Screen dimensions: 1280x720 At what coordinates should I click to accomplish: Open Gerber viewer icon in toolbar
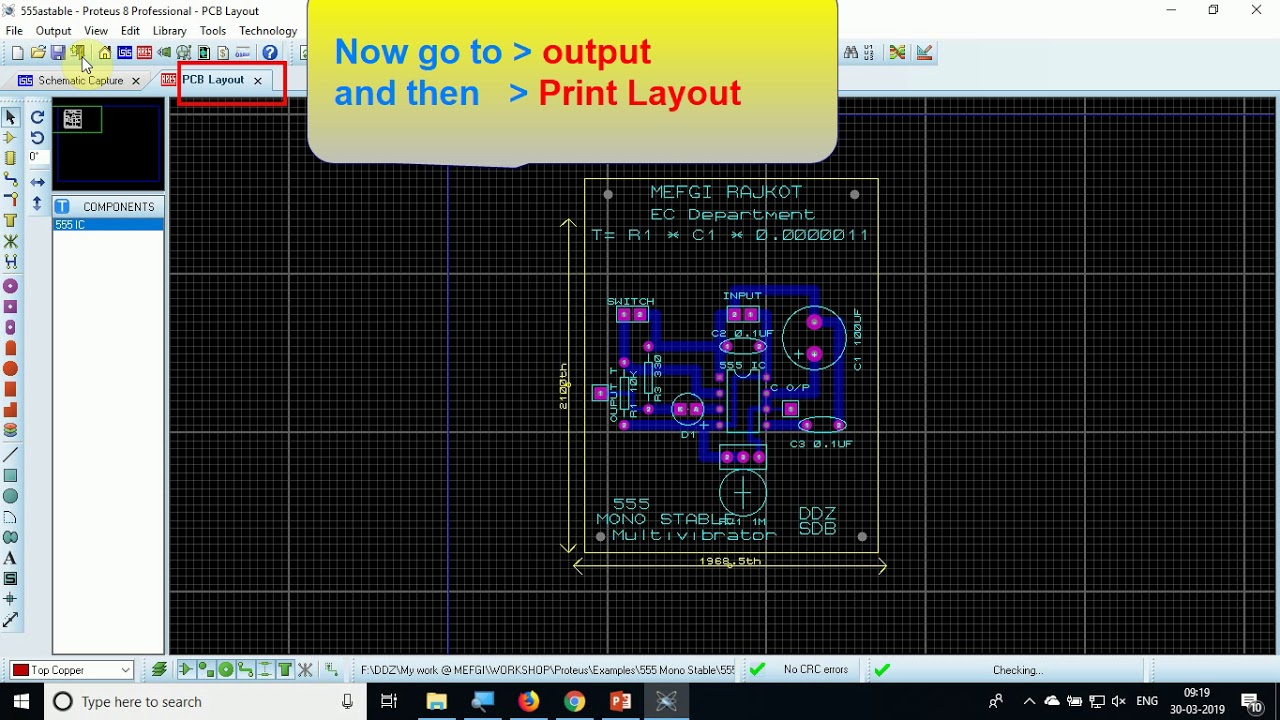click(x=184, y=53)
